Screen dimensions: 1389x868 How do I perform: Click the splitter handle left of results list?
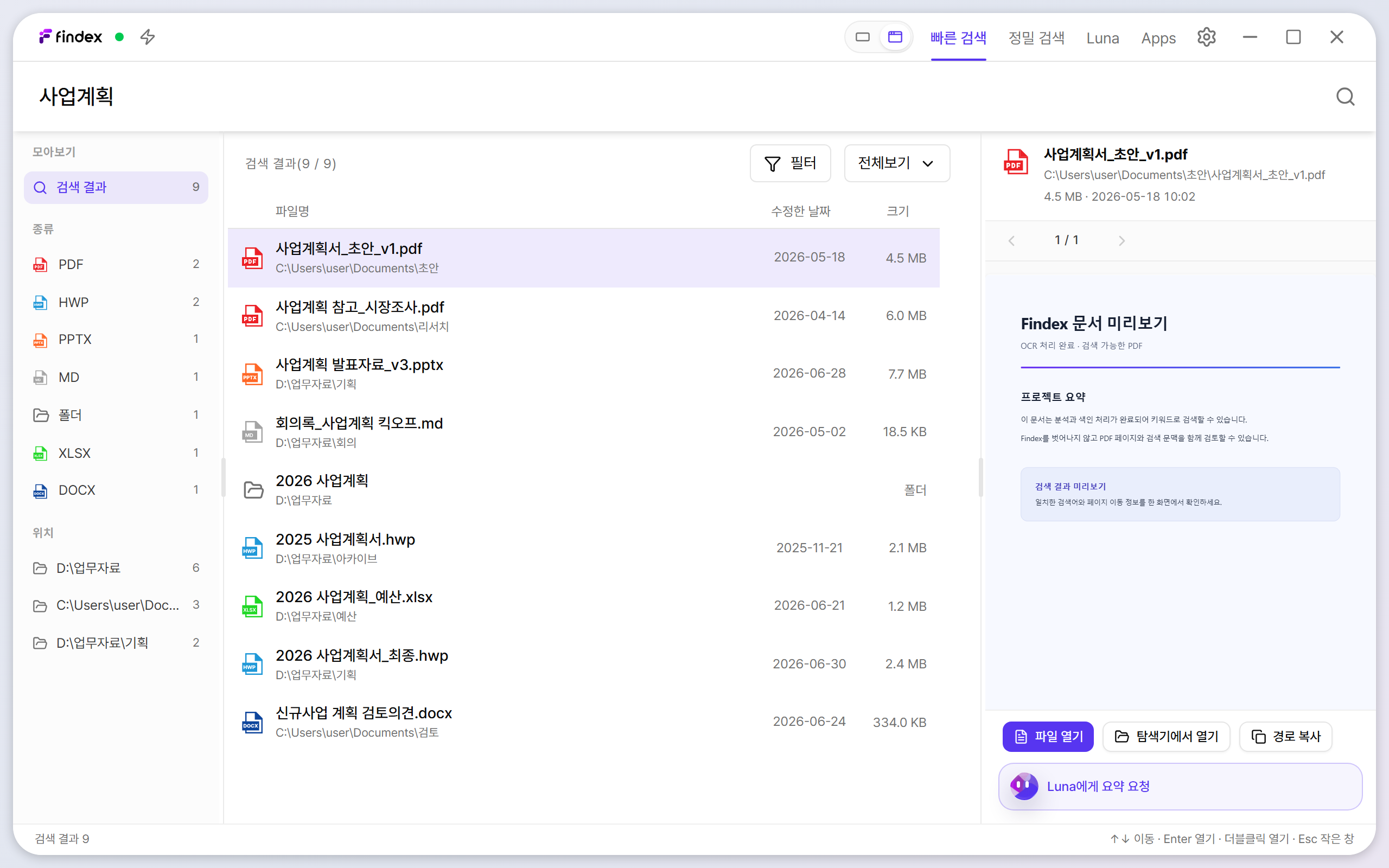224,477
